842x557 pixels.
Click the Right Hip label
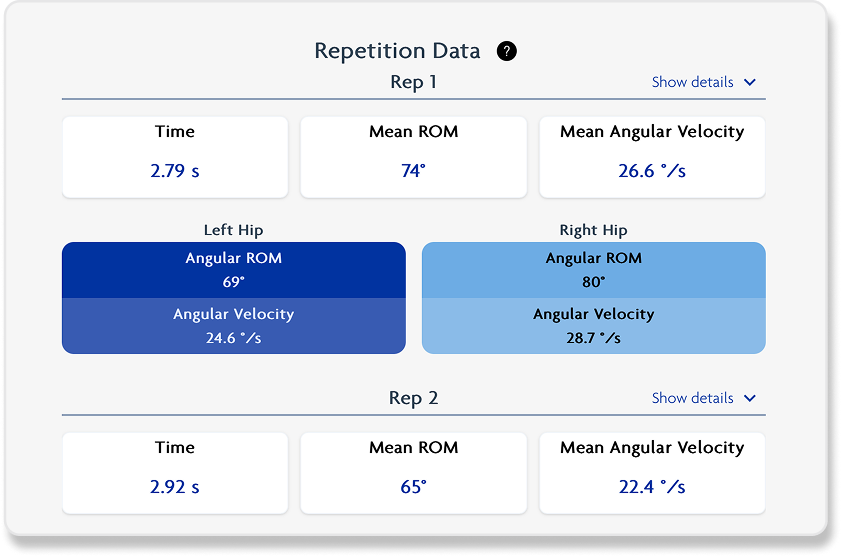click(x=593, y=230)
